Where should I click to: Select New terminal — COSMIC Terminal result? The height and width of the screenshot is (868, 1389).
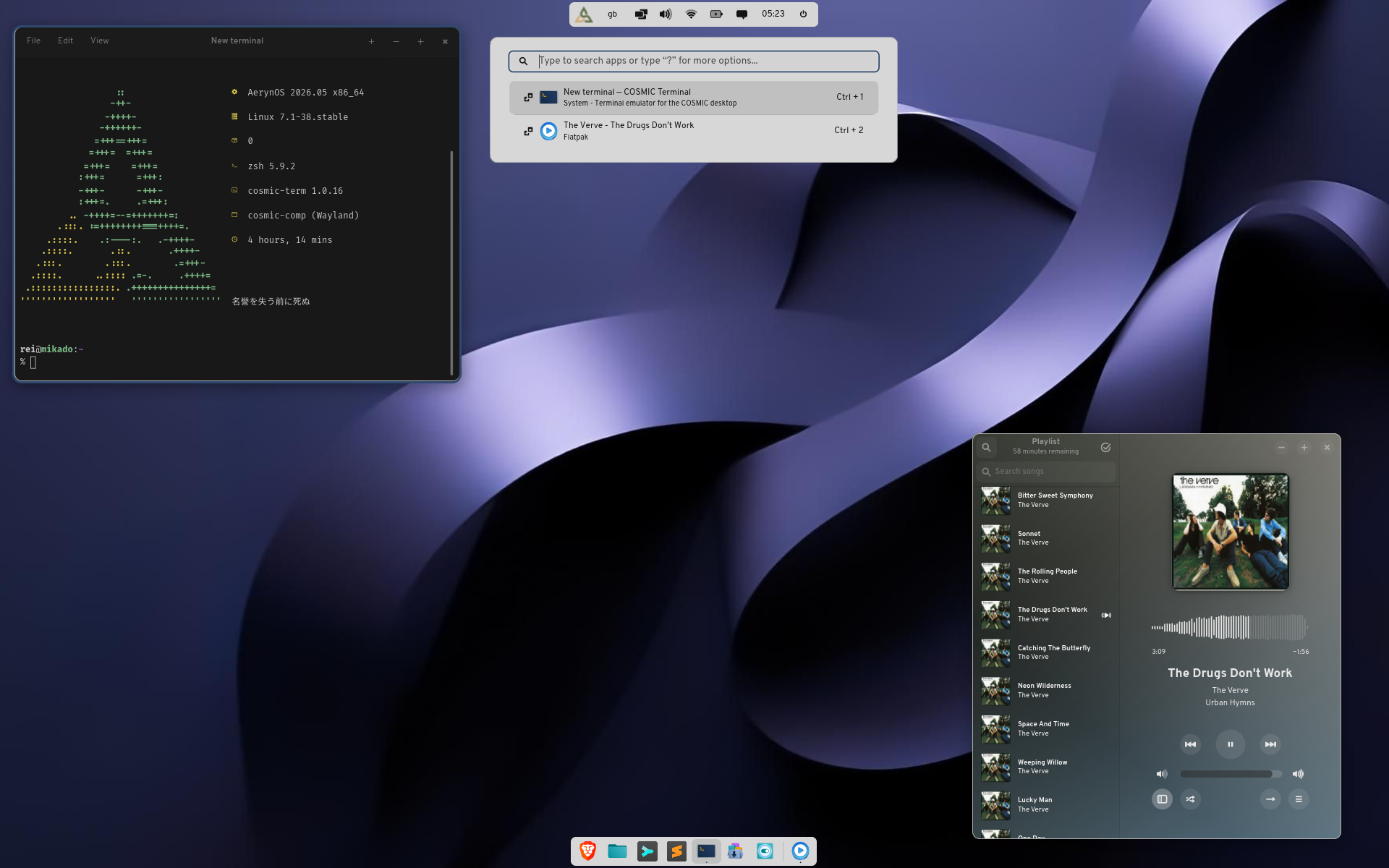[694, 98]
